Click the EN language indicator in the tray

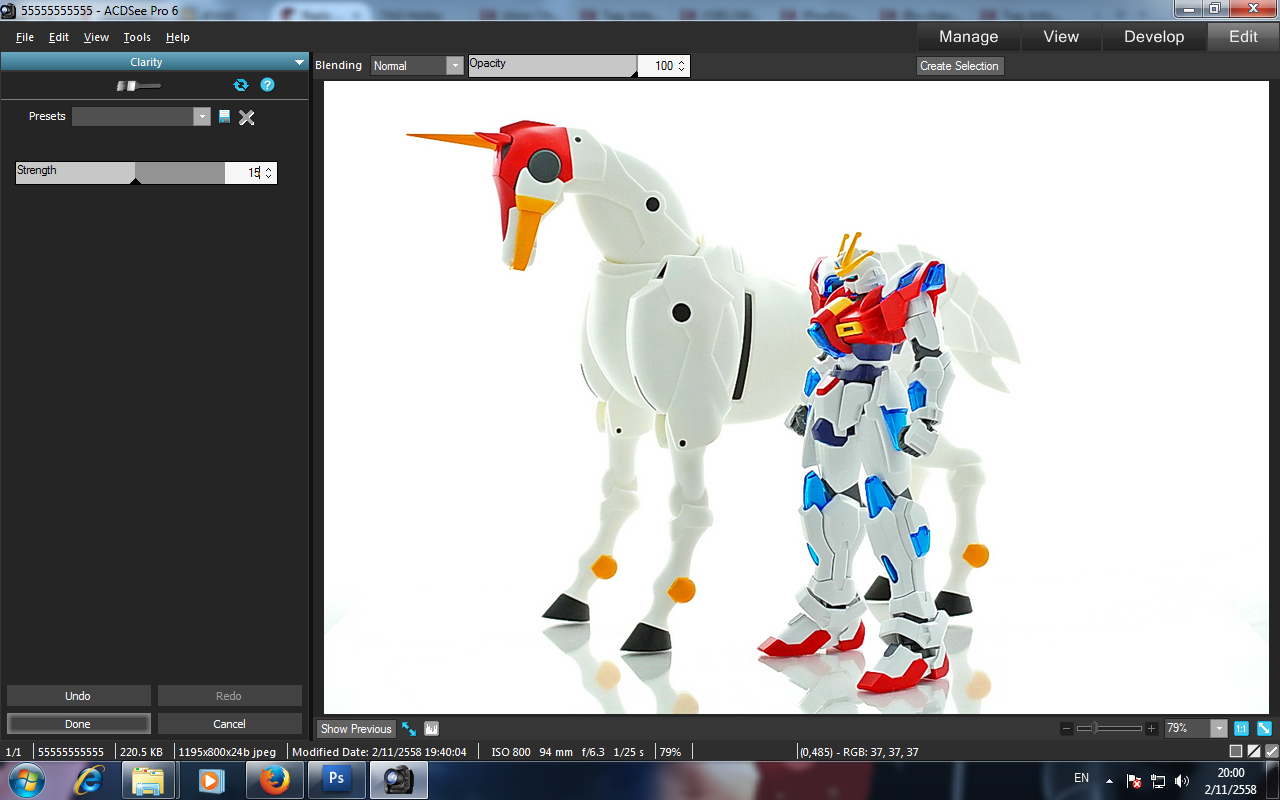(1081, 778)
